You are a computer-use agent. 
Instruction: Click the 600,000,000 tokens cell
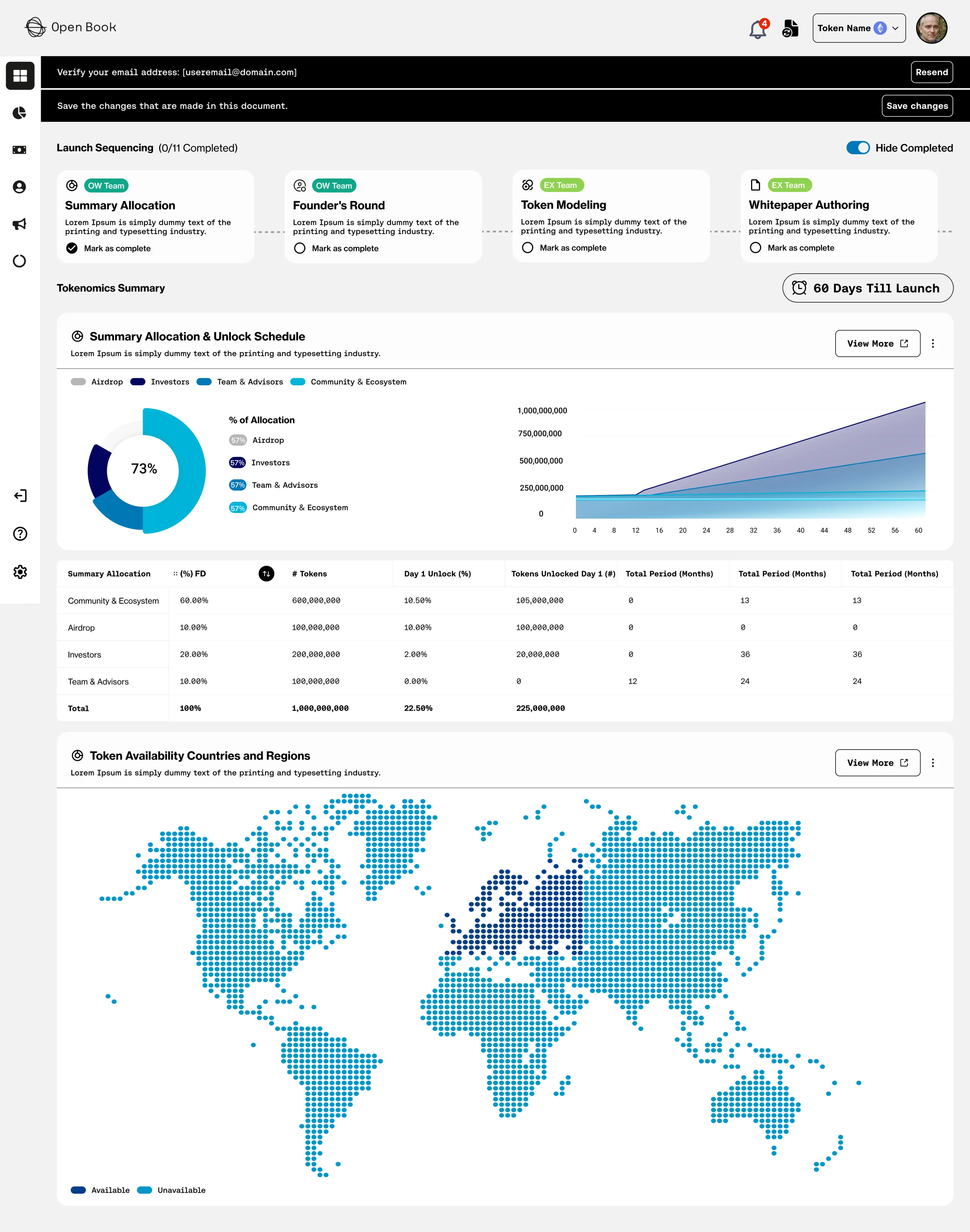click(316, 600)
